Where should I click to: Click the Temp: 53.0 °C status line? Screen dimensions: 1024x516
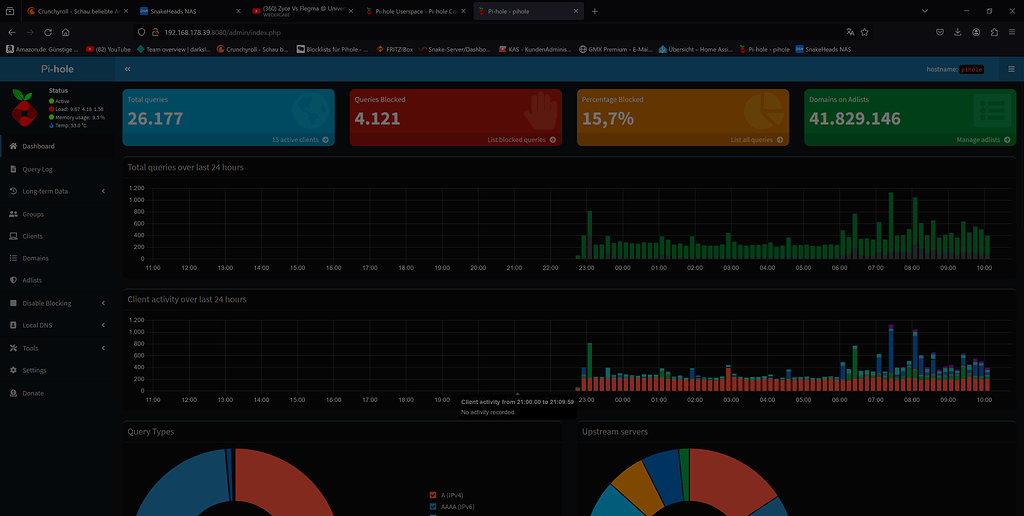click(67, 125)
